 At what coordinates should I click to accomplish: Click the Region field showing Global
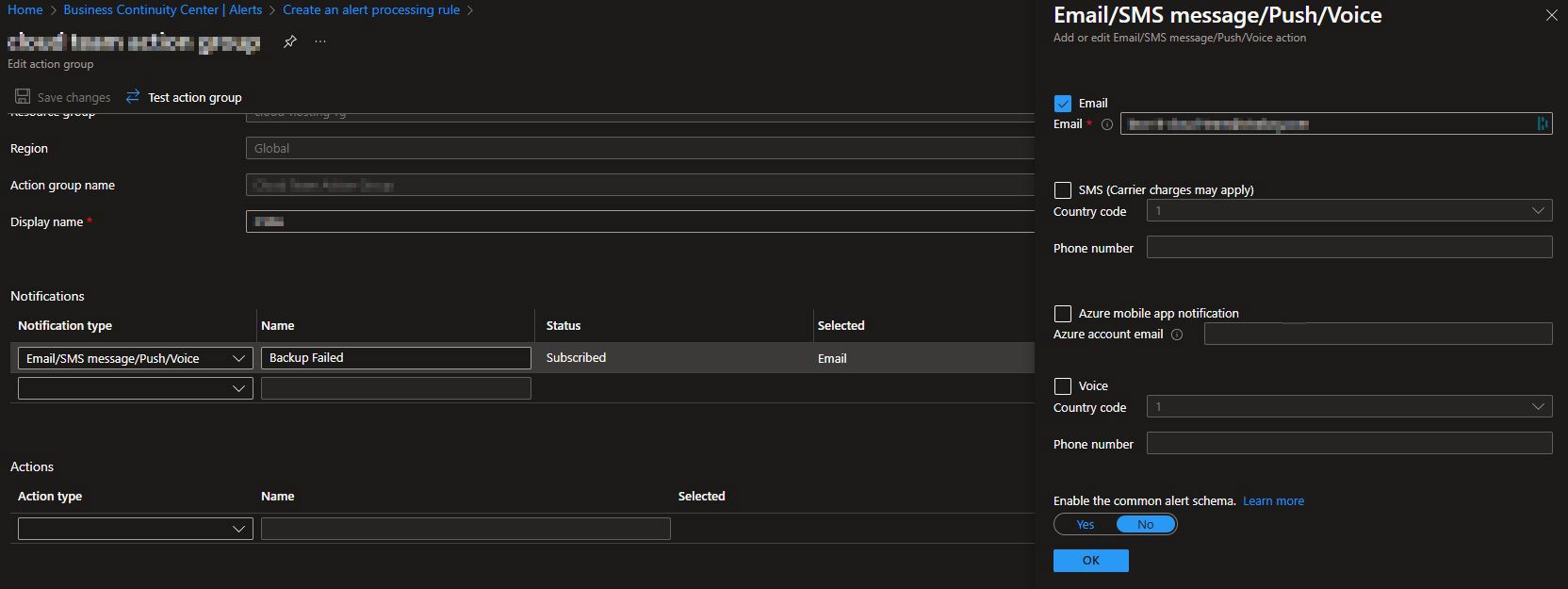tap(640, 148)
